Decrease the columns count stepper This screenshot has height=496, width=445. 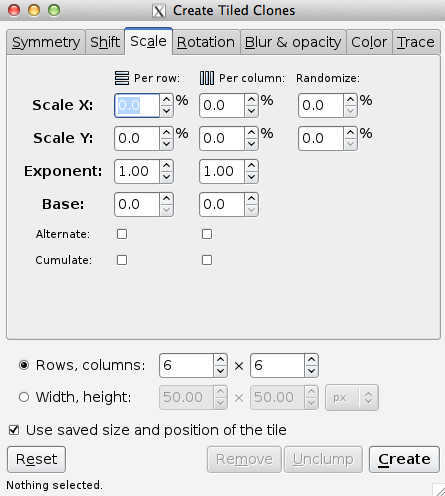tap(311, 371)
